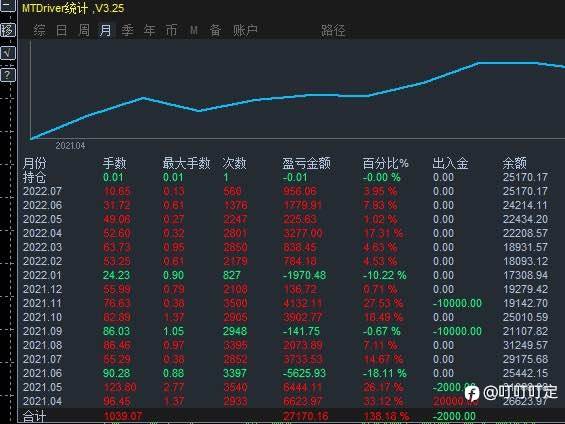This screenshot has height=424, width=565.
Task: Click the 2021.04 chart axis marker
Action: [x=70, y=146]
